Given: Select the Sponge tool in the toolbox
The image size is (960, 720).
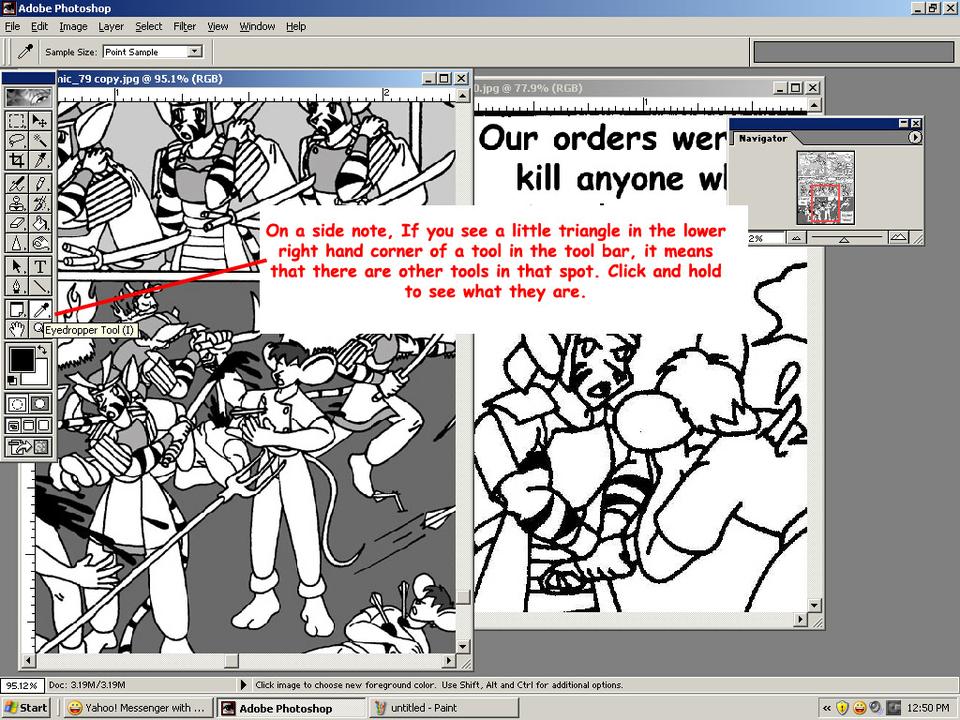Looking at the screenshot, I should click(40, 244).
